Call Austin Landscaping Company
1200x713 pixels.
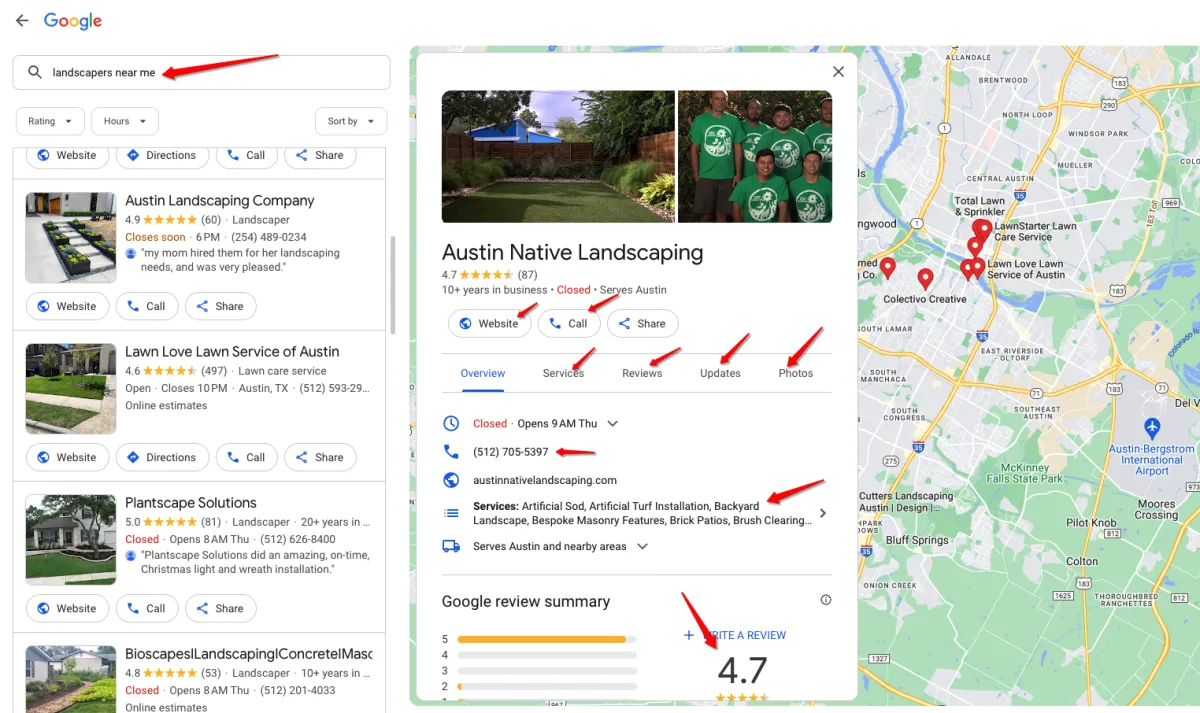point(147,306)
